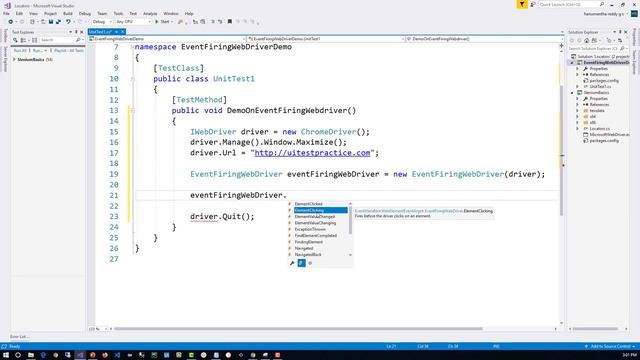Expand the UnitTest1.cs node in Solution Explorer
The height and width of the screenshot is (360, 640).
pos(578,87)
